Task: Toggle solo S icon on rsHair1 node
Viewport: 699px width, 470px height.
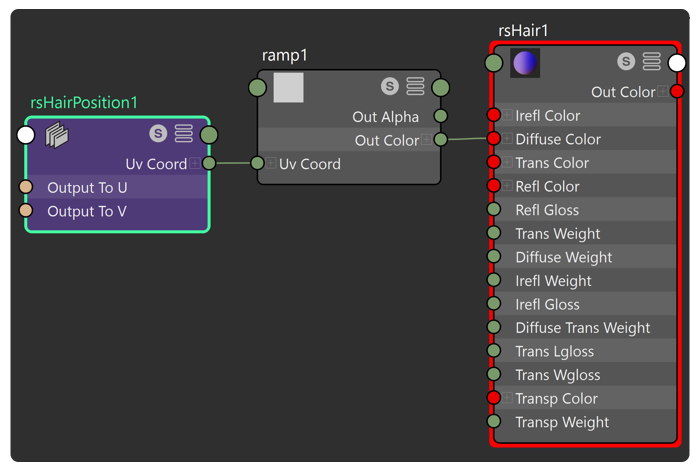Action: click(x=626, y=61)
